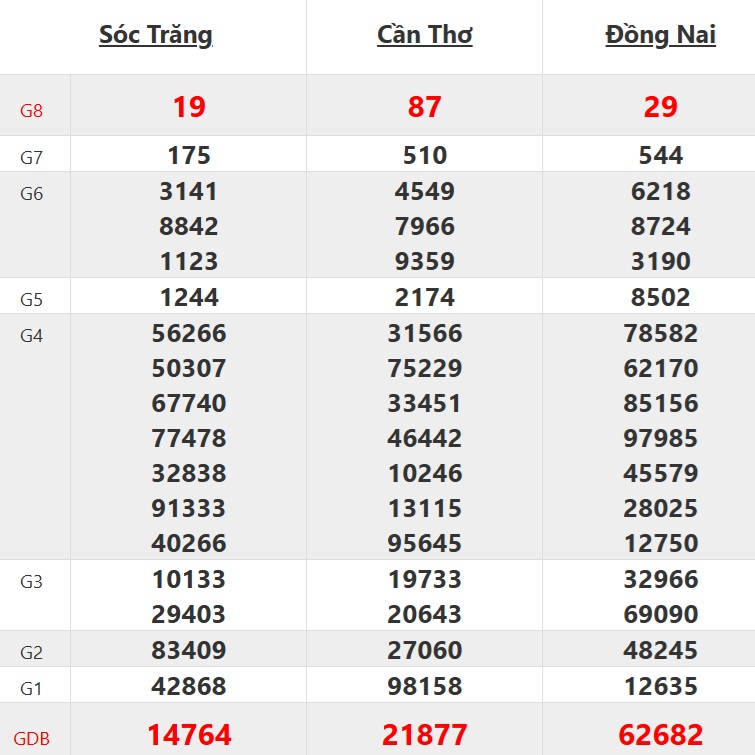Select Đồng Nai G3 number 69090
Viewport: 755px width, 755px height.
[661, 614]
